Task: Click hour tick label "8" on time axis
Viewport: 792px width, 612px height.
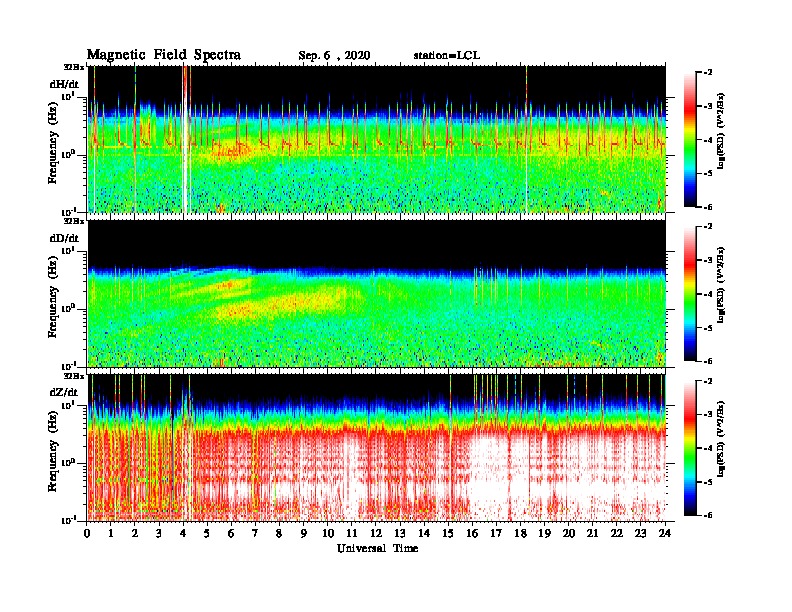Action: (279, 534)
